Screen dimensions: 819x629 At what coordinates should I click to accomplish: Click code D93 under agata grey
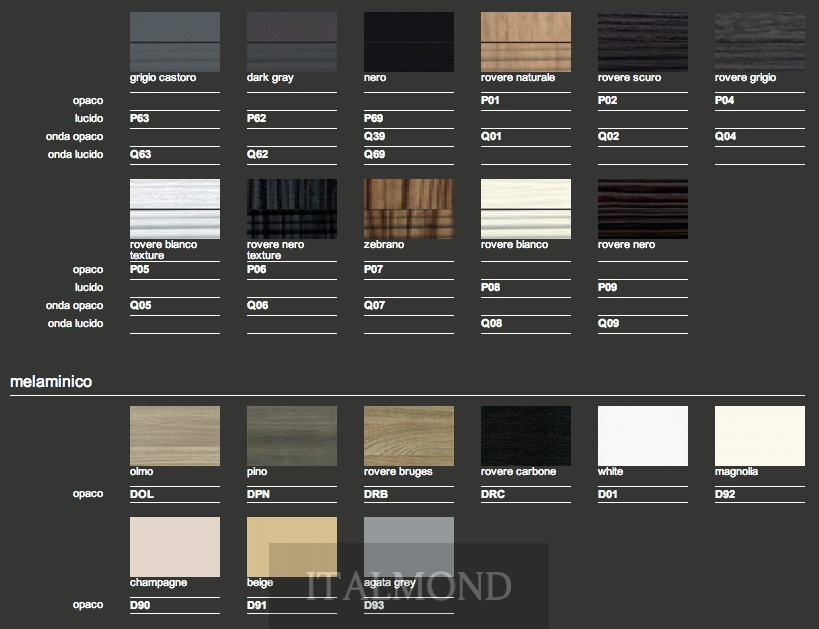pyautogui.click(x=374, y=605)
